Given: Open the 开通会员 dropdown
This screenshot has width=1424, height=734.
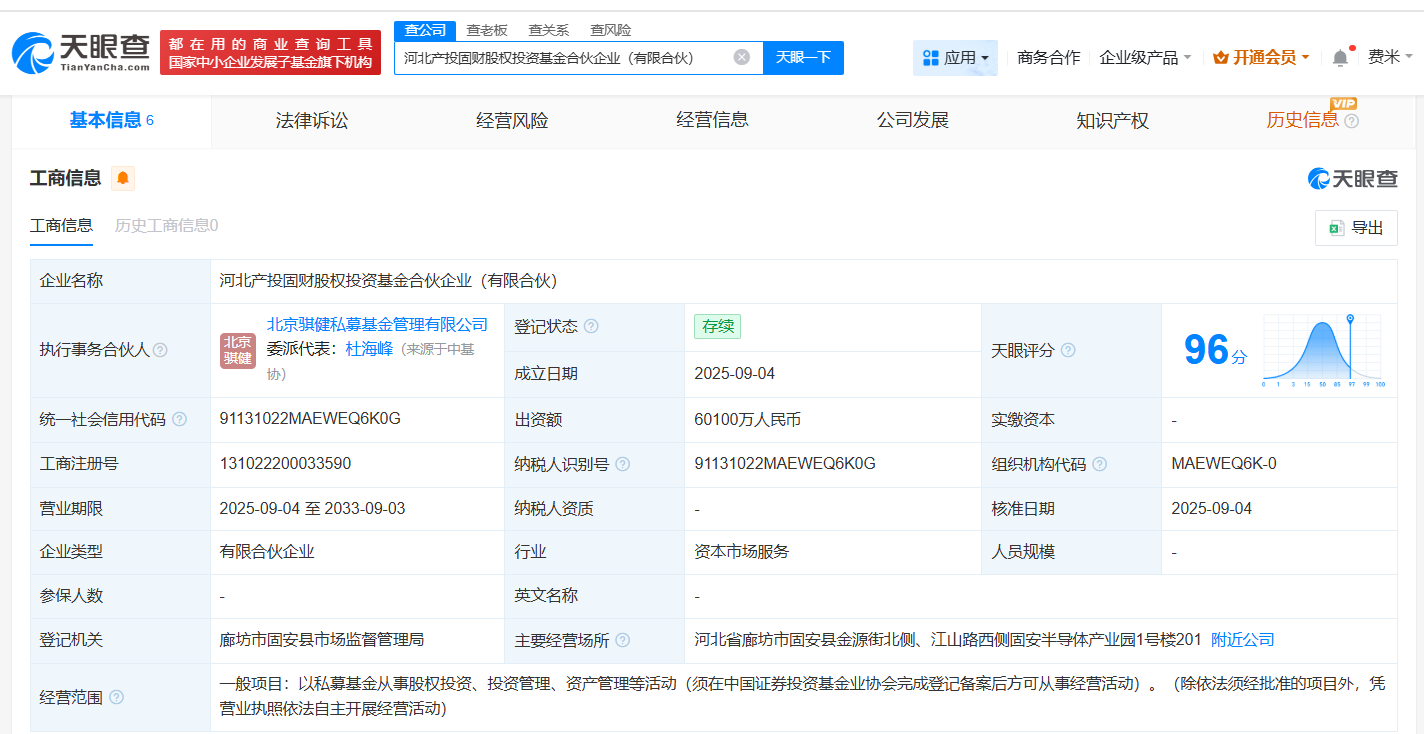Looking at the screenshot, I should point(1261,58).
